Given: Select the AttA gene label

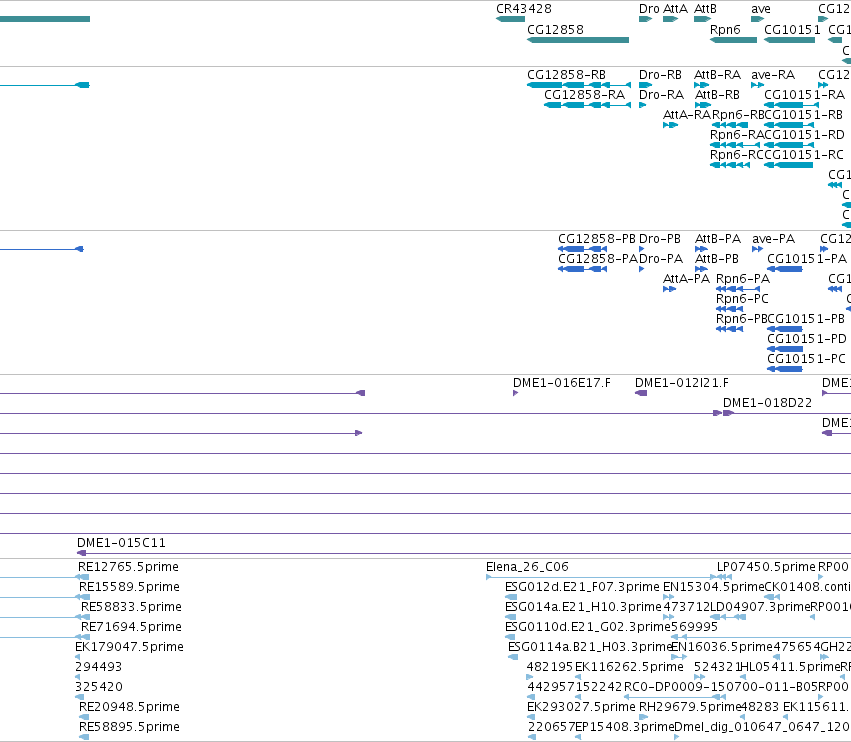Looking at the screenshot, I should (x=675, y=9).
